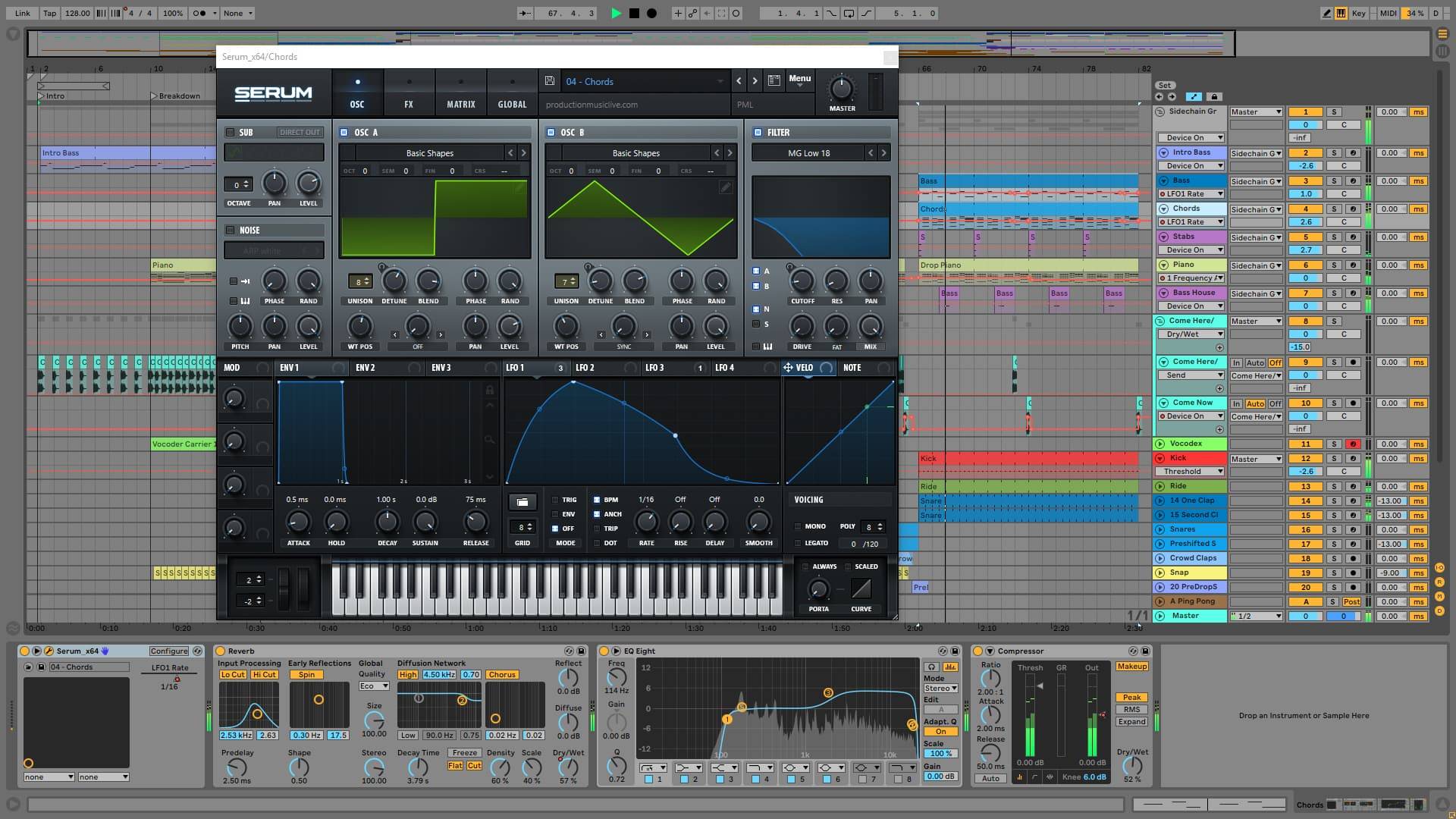
Task: Open EQ Eight hot-swap icon
Action: point(943,651)
